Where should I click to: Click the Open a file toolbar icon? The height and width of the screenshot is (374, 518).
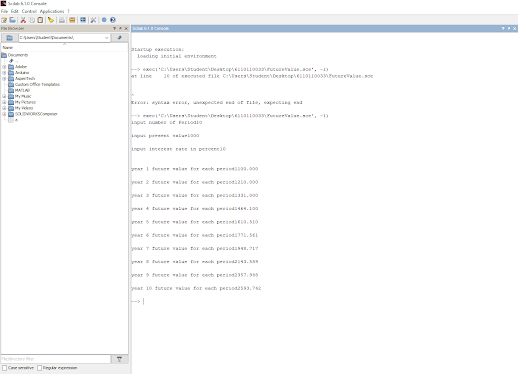point(12,20)
